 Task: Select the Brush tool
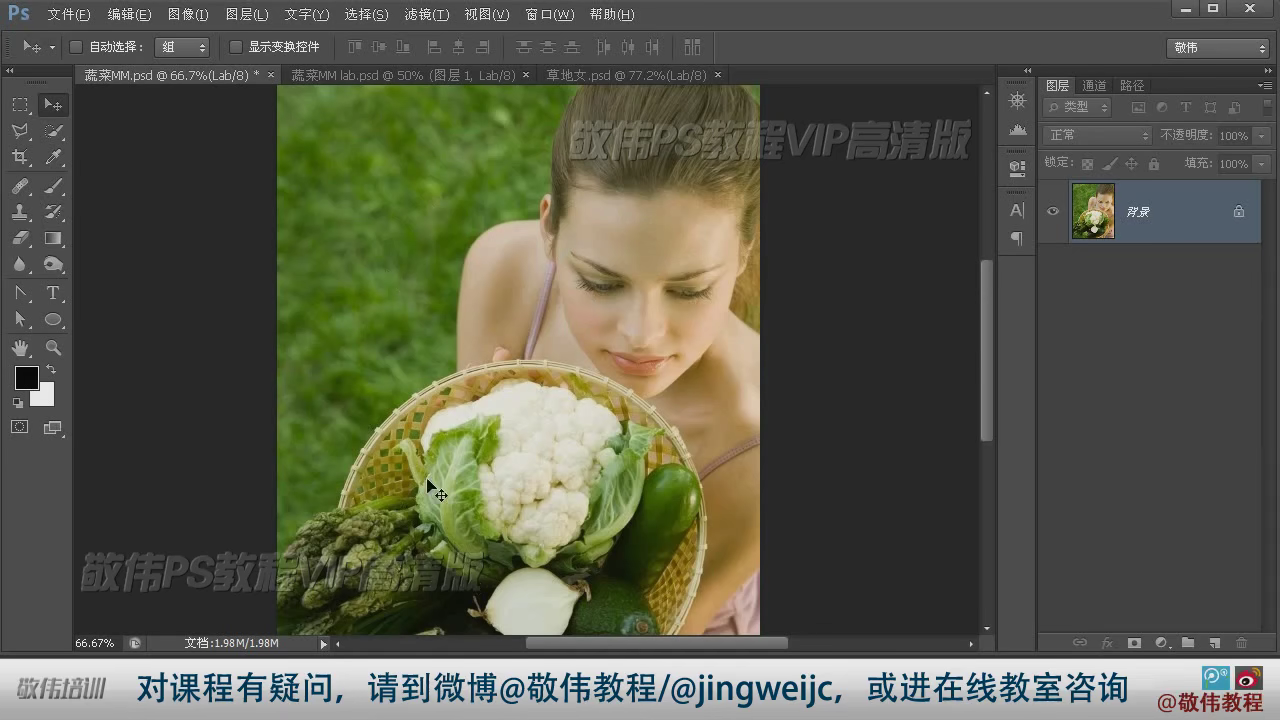pos(53,186)
